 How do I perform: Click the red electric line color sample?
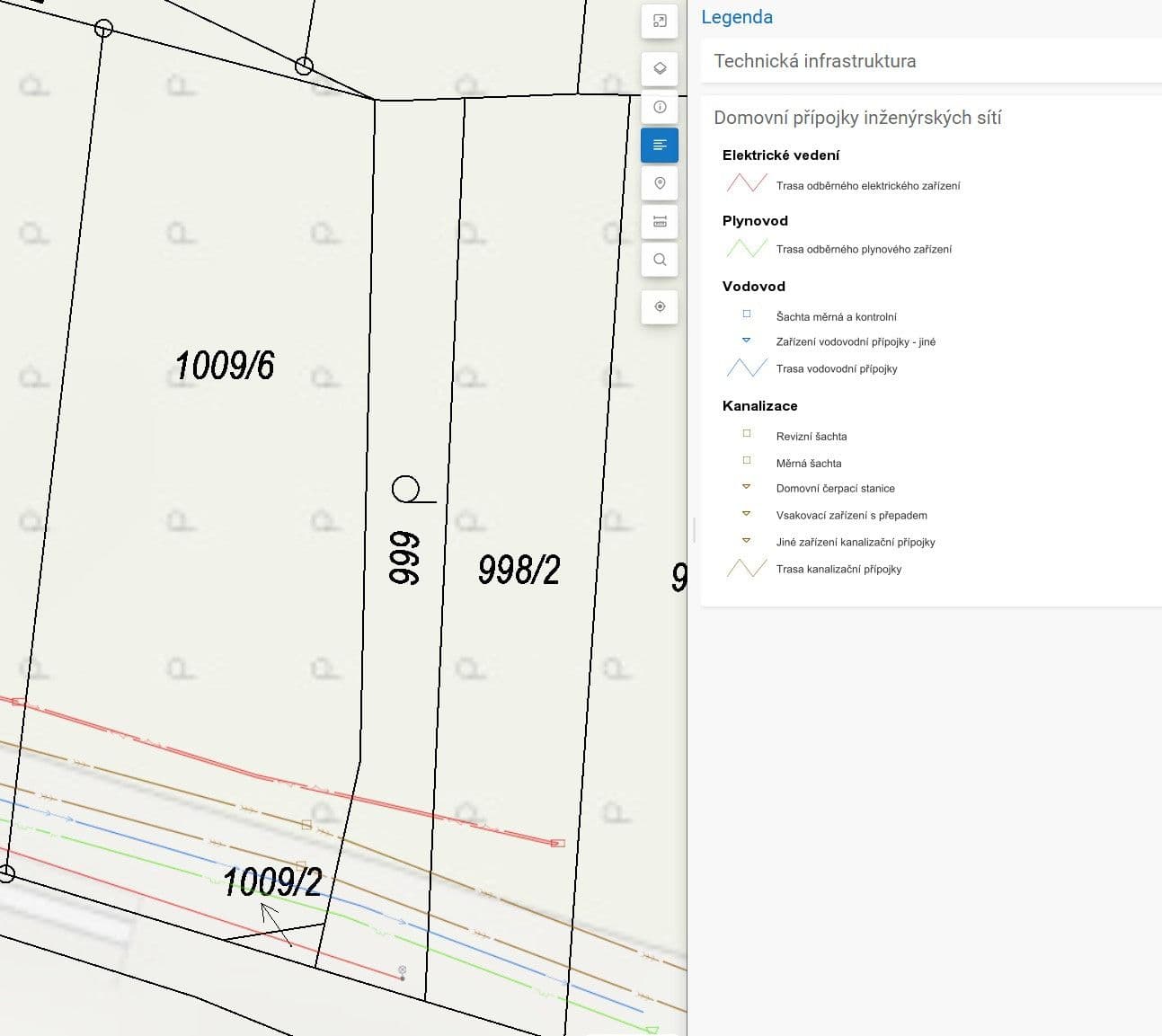pyautogui.click(x=746, y=182)
